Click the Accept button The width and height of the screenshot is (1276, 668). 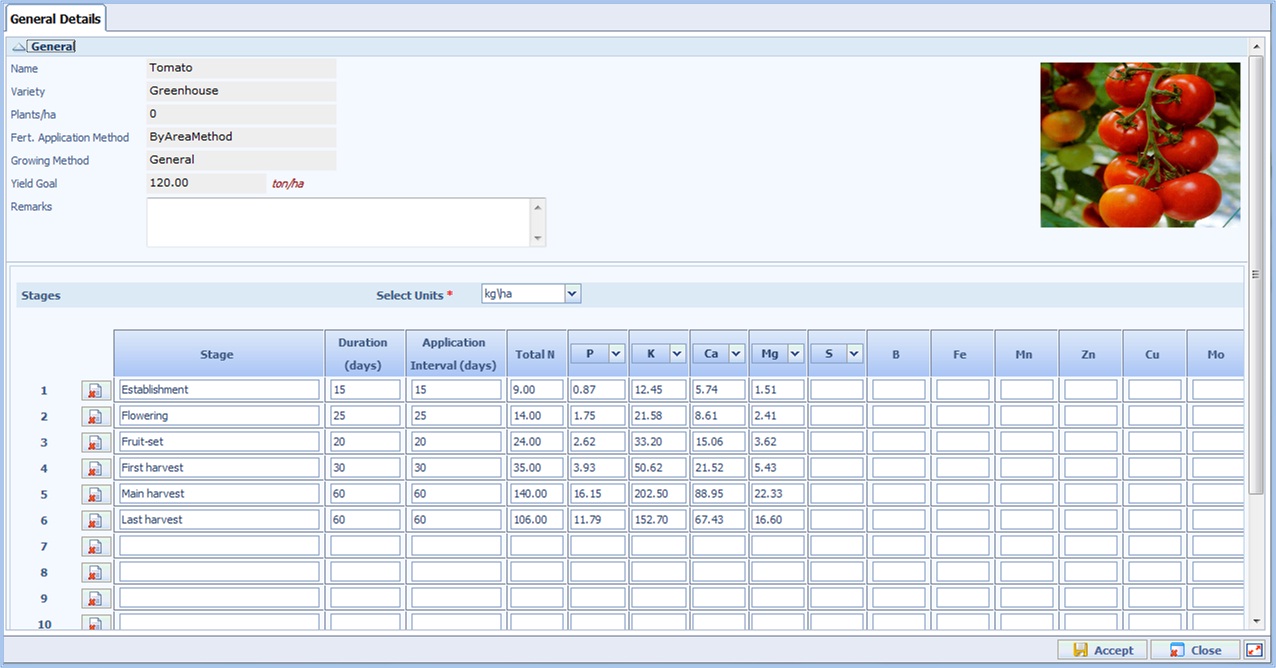pyautogui.click(x=1103, y=650)
